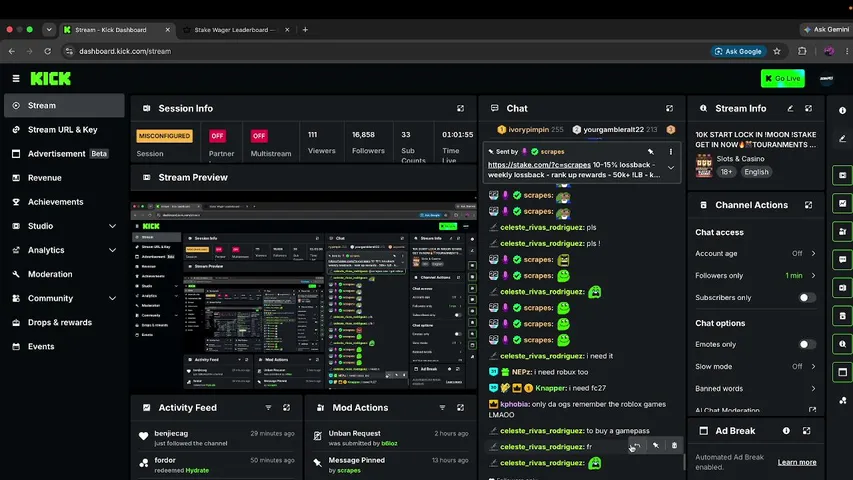The height and width of the screenshot is (480, 853).
Task: Click ivorypimpin in chat leaderboard
Action: click(x=528, y=130)
